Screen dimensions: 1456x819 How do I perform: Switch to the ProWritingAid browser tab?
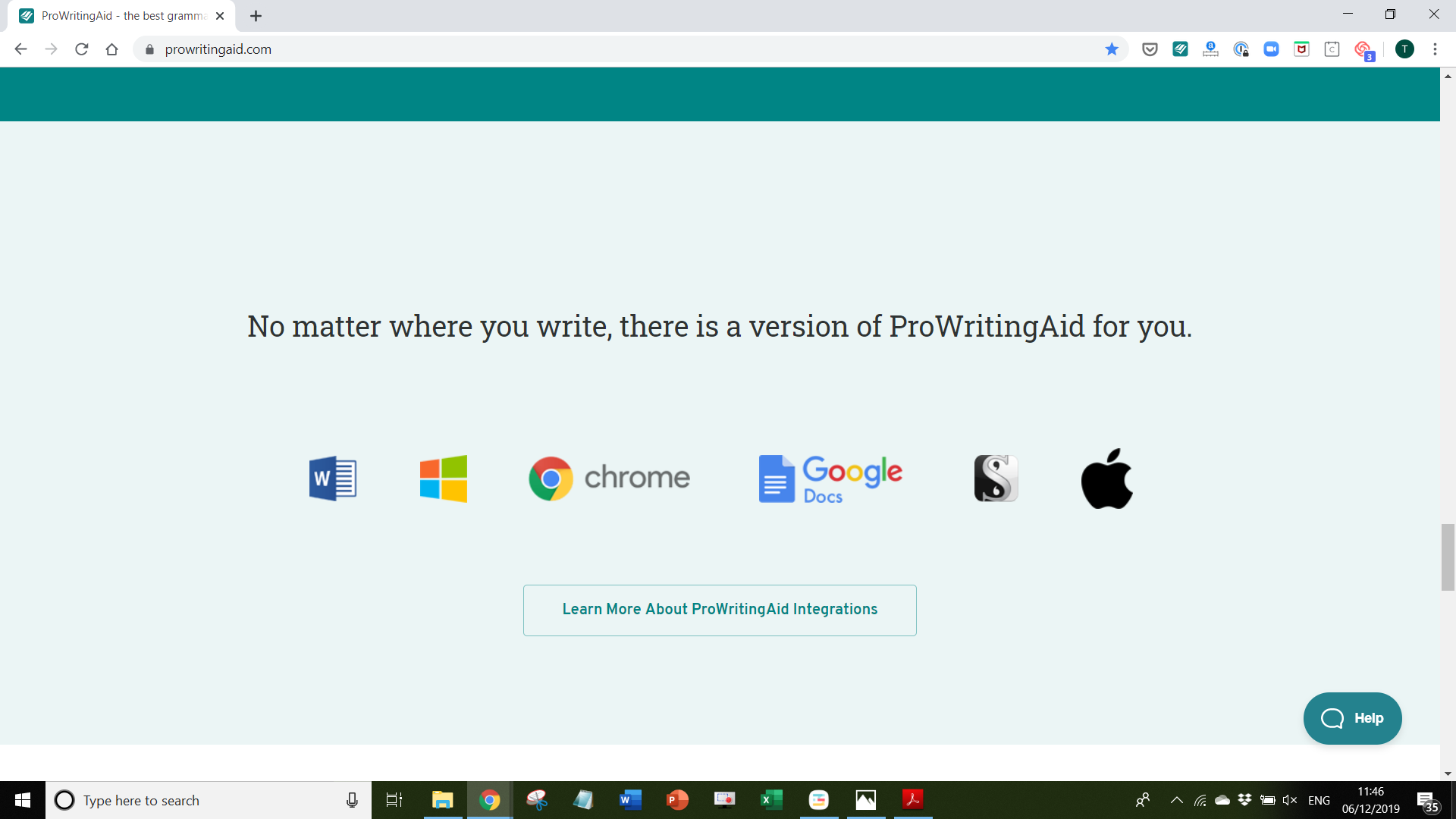(114, 15)
